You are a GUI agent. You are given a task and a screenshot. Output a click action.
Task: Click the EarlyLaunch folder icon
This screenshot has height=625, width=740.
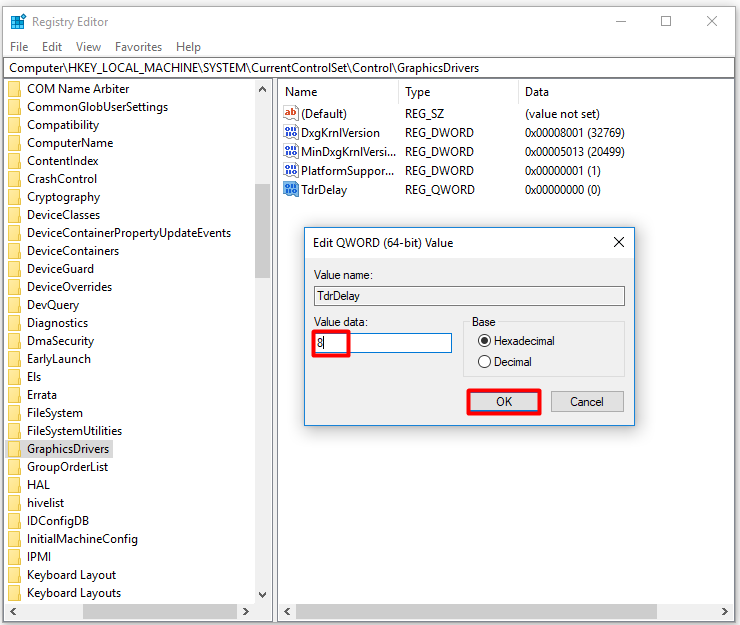(x=15, y=359)
